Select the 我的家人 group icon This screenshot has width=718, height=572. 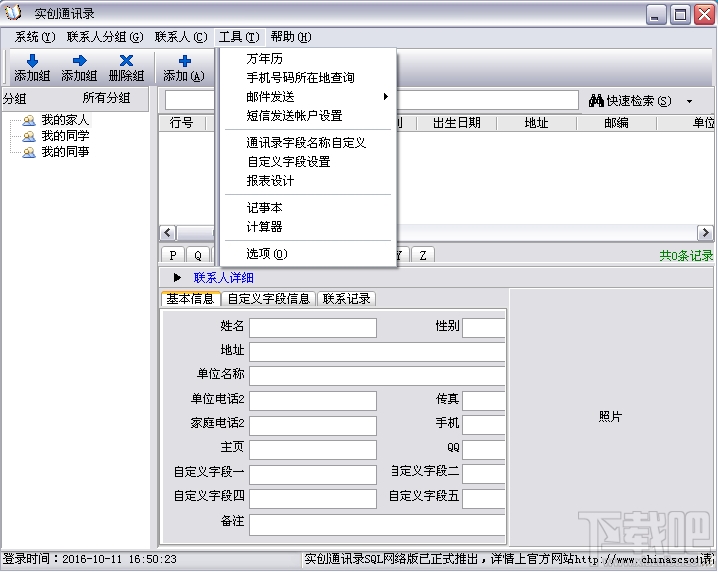point(29,120)
